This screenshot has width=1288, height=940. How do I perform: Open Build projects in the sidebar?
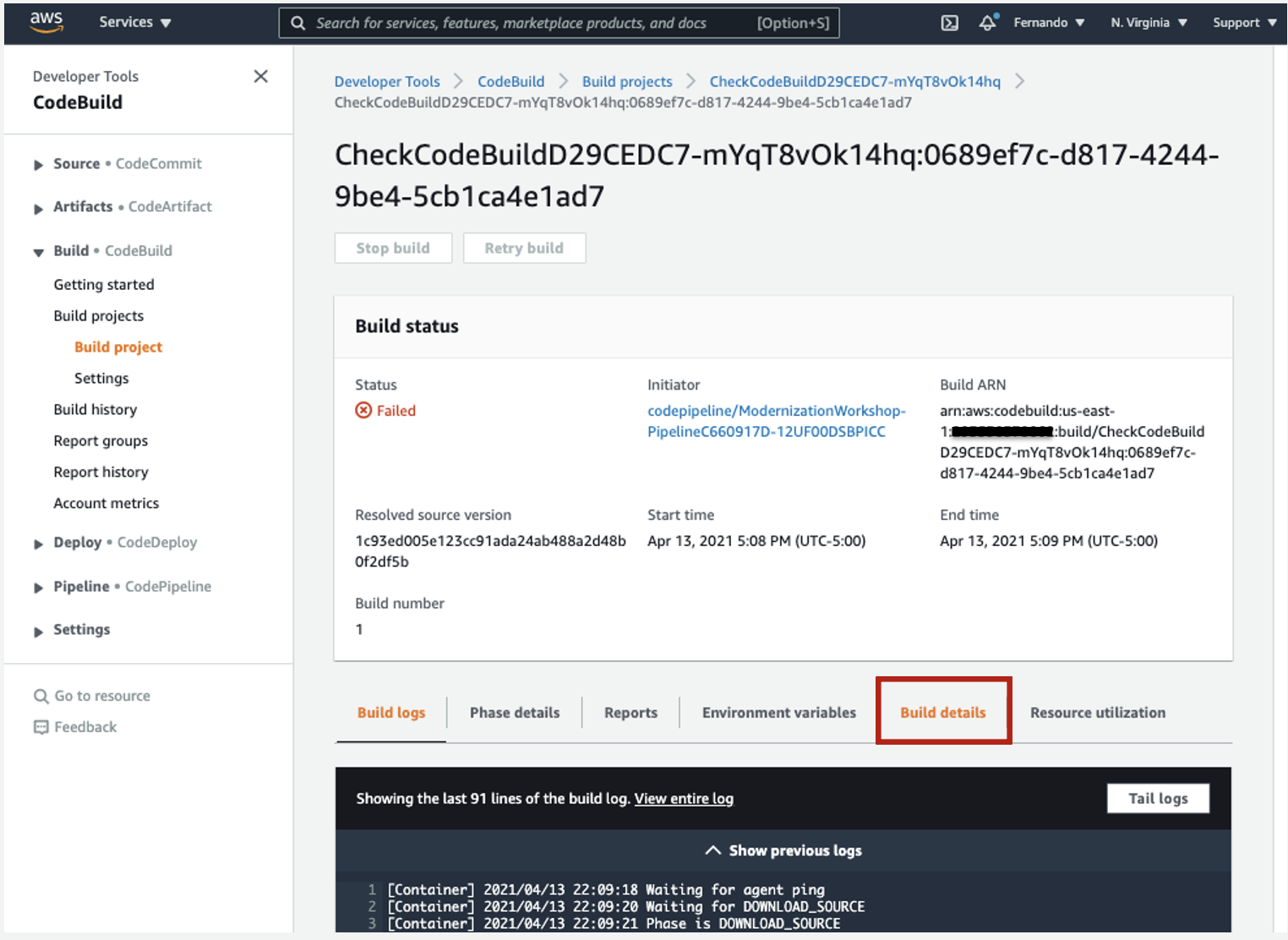click(x=99, y=316)
